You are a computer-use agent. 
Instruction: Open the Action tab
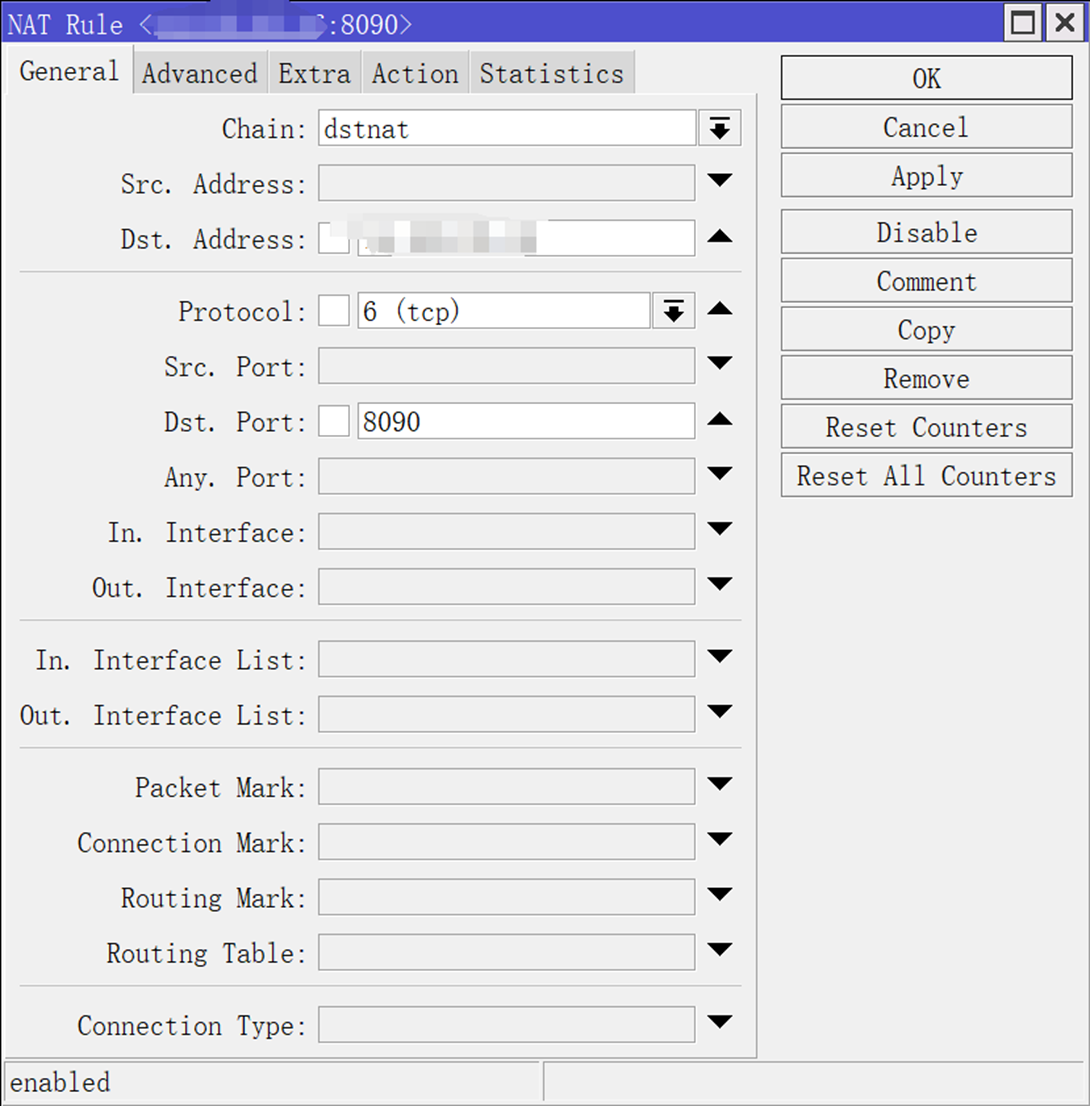[x=415, y=74]
